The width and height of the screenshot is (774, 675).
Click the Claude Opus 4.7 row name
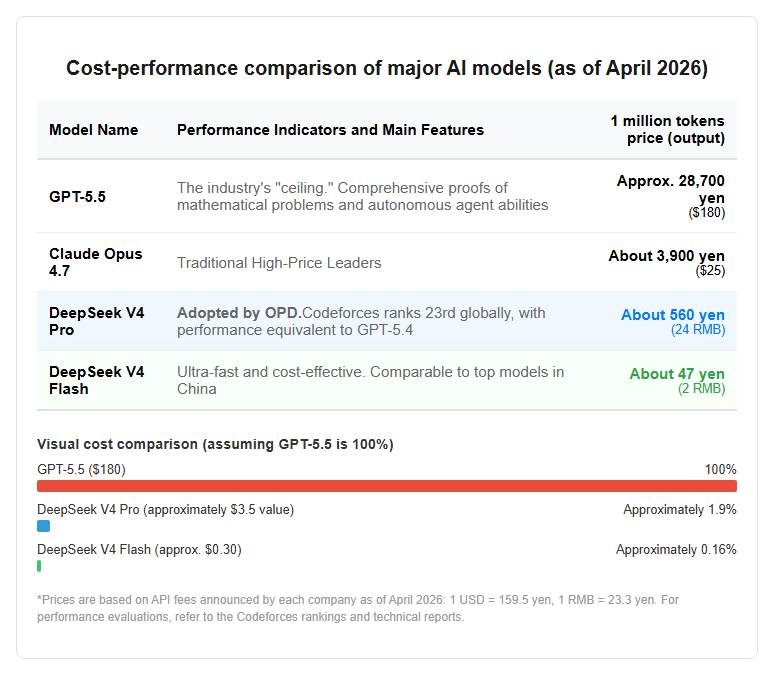pos(95,262)
